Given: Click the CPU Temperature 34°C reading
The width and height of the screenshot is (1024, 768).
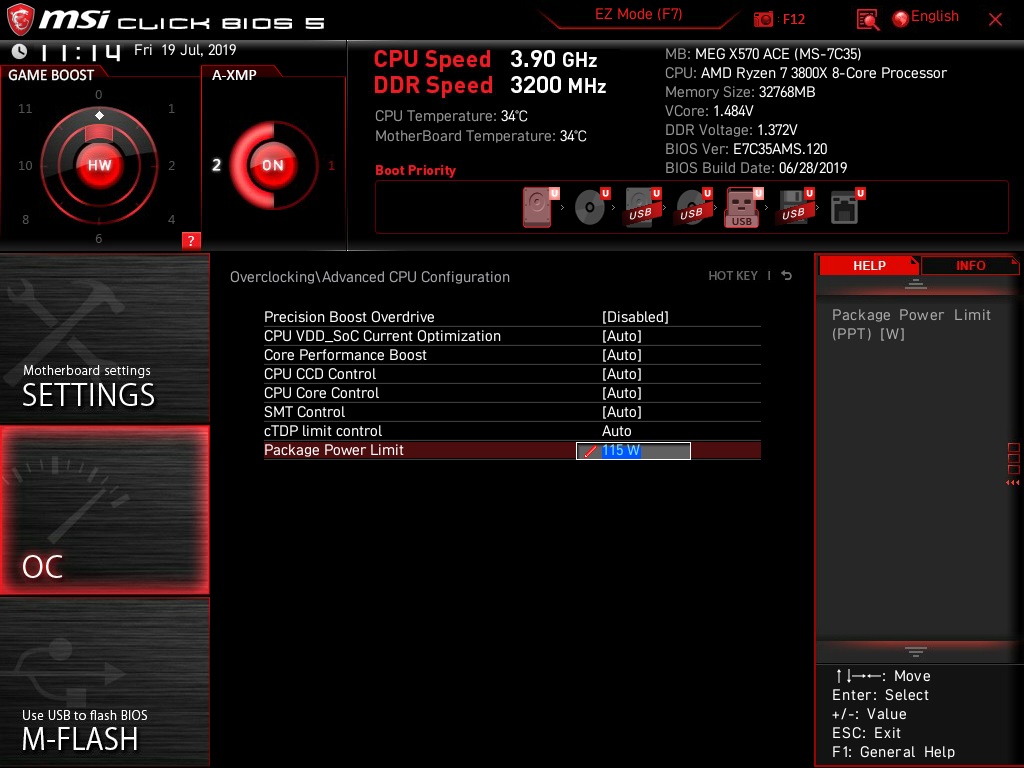Looking at the screenshot, I should [451, 116].
